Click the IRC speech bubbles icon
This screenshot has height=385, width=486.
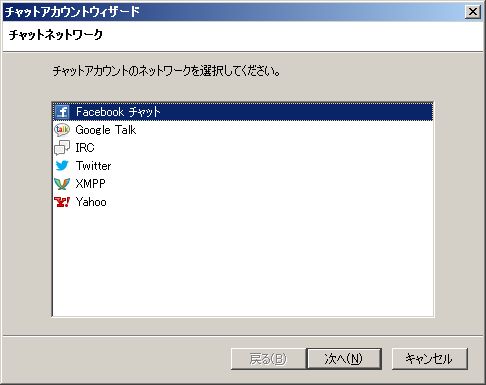(x=62, y=148)
